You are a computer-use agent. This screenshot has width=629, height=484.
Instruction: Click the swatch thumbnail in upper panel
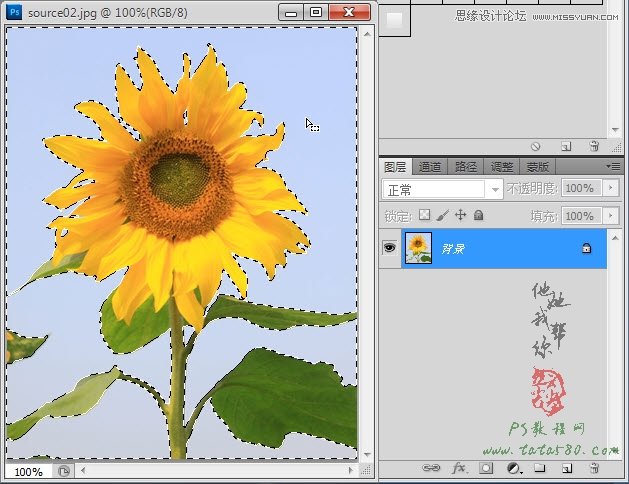pos(395,19)
